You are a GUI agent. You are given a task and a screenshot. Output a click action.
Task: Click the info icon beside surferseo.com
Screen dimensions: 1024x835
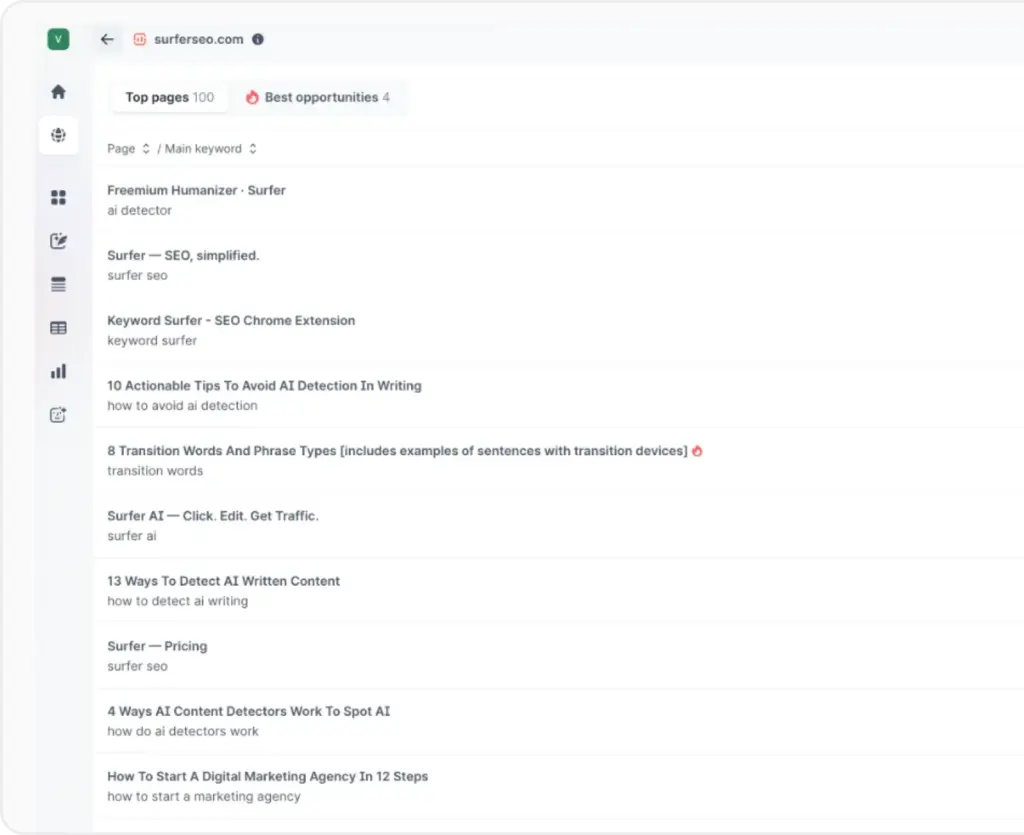tap(258, 39)
